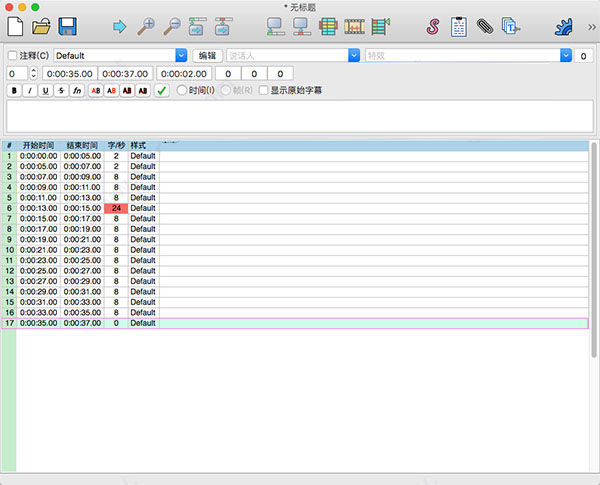Create a new subtitle file
Screen dimensions: 600x485
pos(15,26)
